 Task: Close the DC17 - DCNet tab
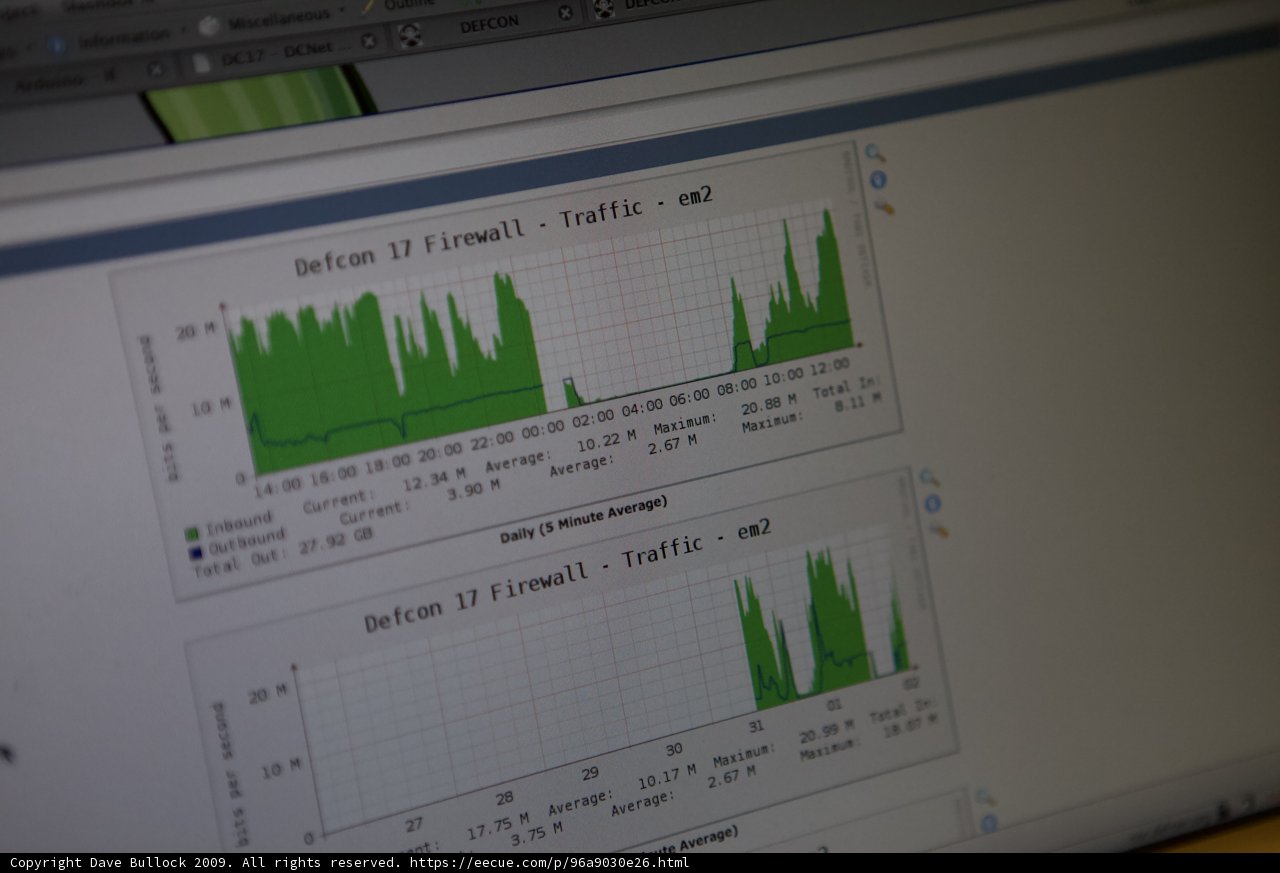pyautogui.click(x=368, y=41)
